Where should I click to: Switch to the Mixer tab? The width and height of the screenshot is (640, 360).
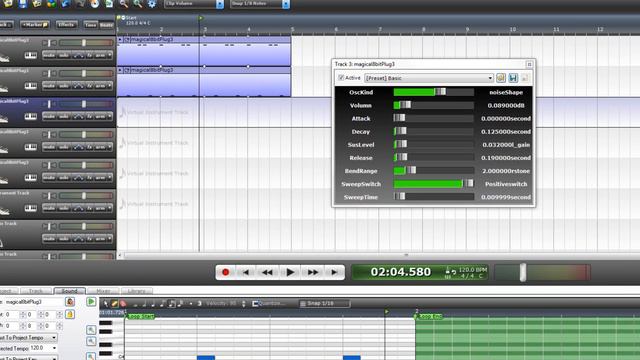coord(103,291)
